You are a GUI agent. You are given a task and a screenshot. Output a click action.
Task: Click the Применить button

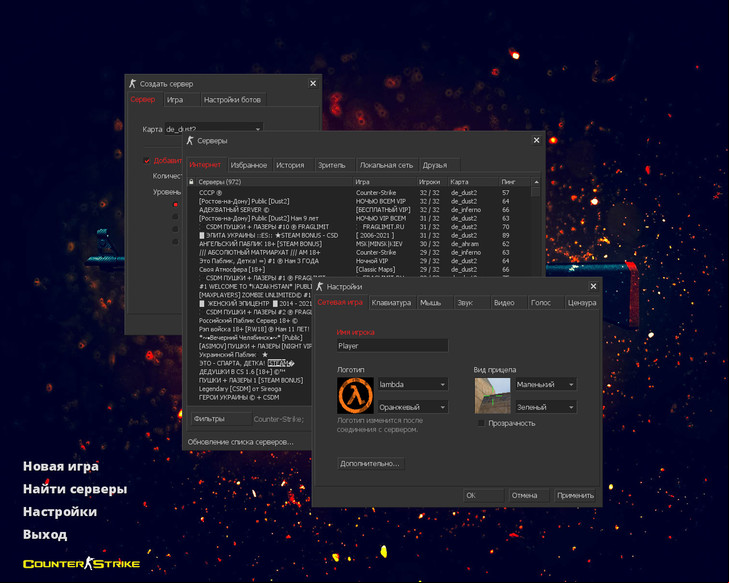click(576, 496)
